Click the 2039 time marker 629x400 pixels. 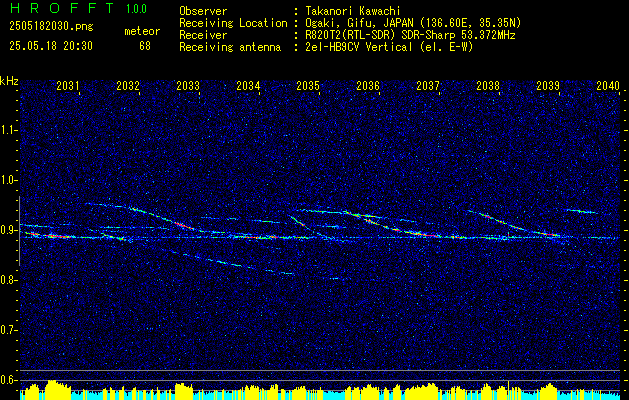pos(548,85)
